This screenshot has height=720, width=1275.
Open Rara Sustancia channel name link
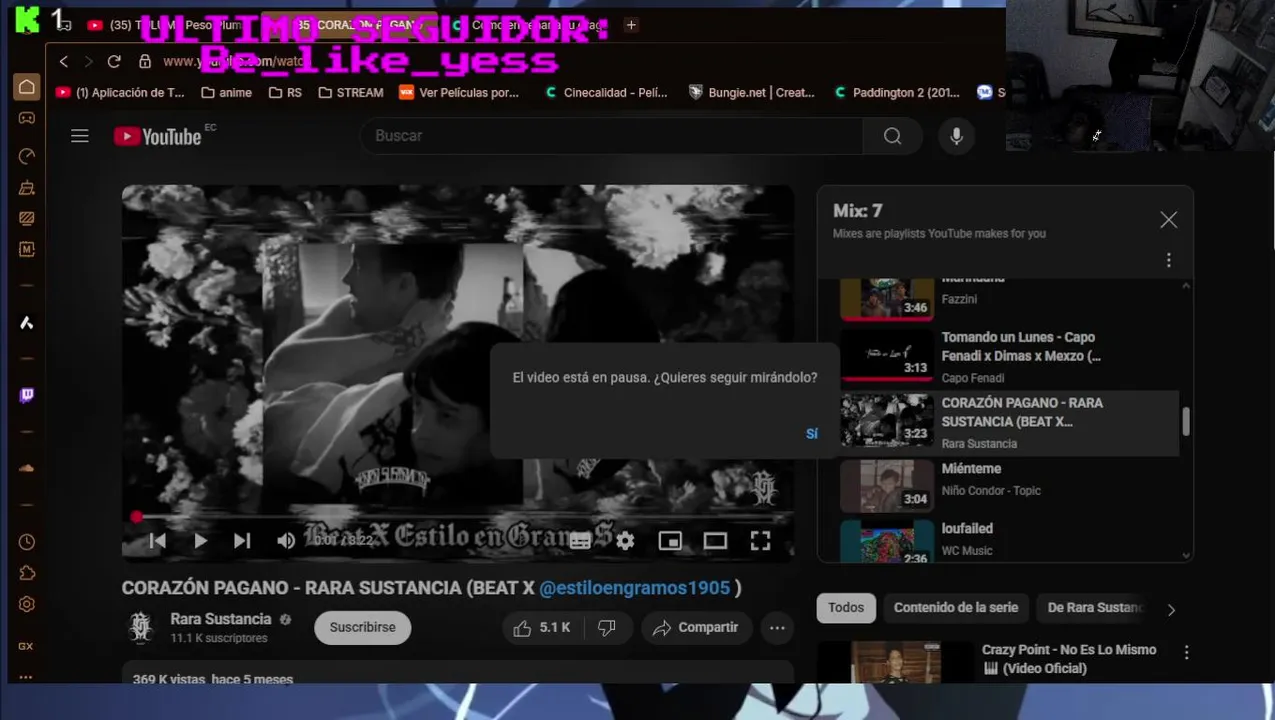tap(221, 619)
